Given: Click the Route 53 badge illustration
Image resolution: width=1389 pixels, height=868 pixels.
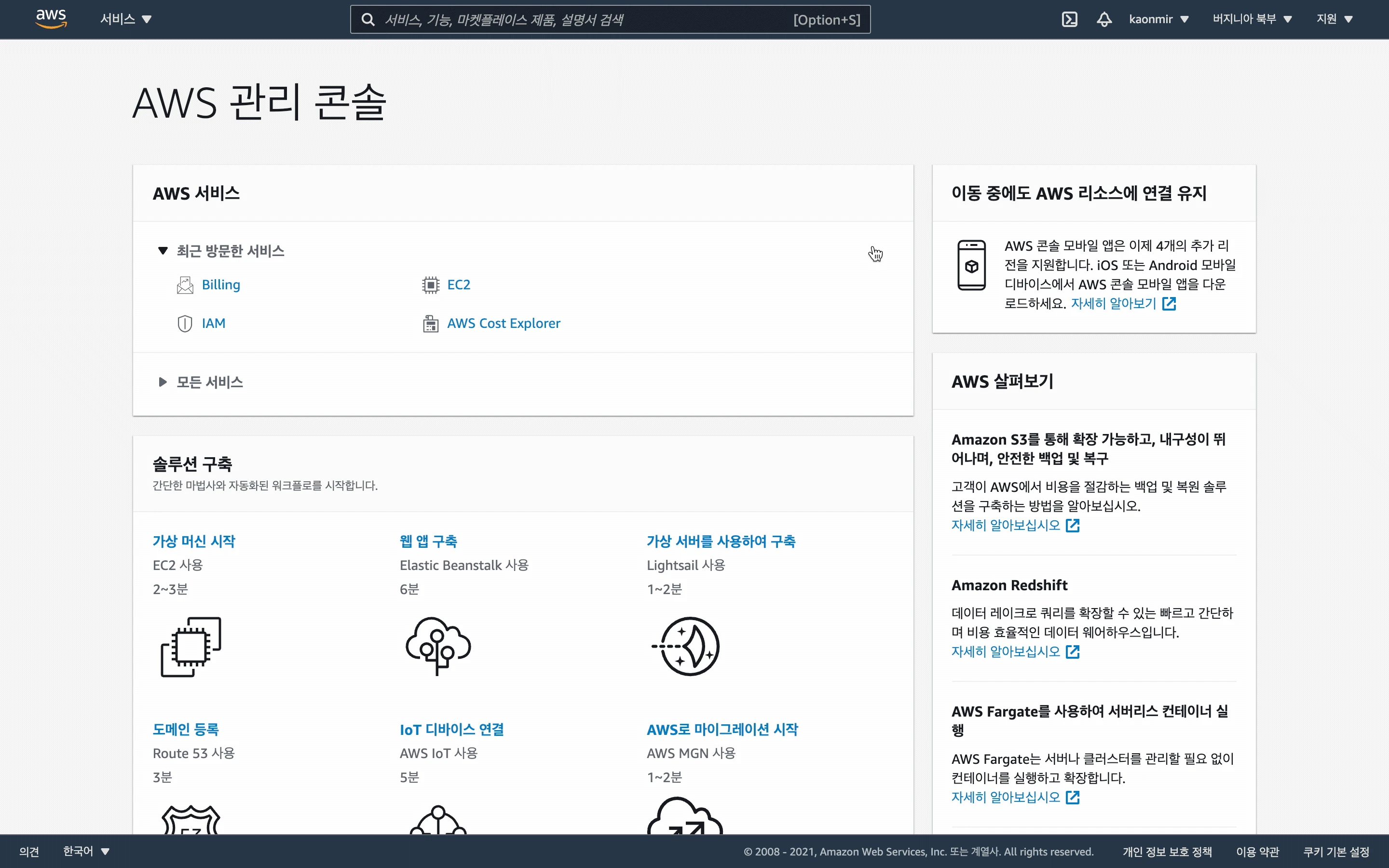Looking at the screenshot, I should pyautogui.click(x=191, y=820).
